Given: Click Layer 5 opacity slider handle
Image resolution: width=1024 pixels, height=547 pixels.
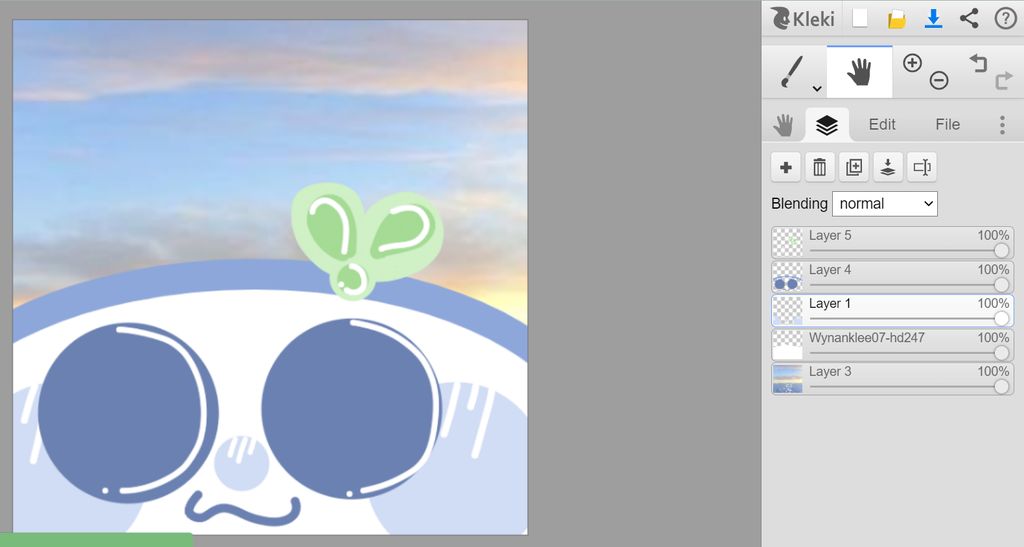Looking at the screenshot, I should [x=1001, y=250].
